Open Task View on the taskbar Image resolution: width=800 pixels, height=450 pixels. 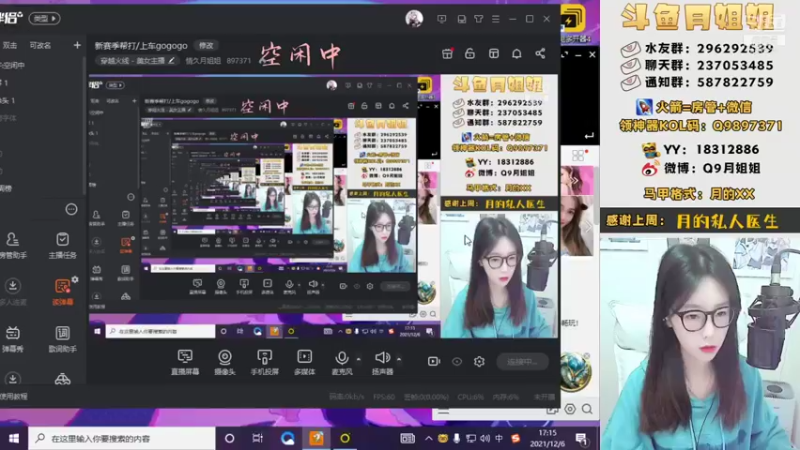click(x=258, y=438)
